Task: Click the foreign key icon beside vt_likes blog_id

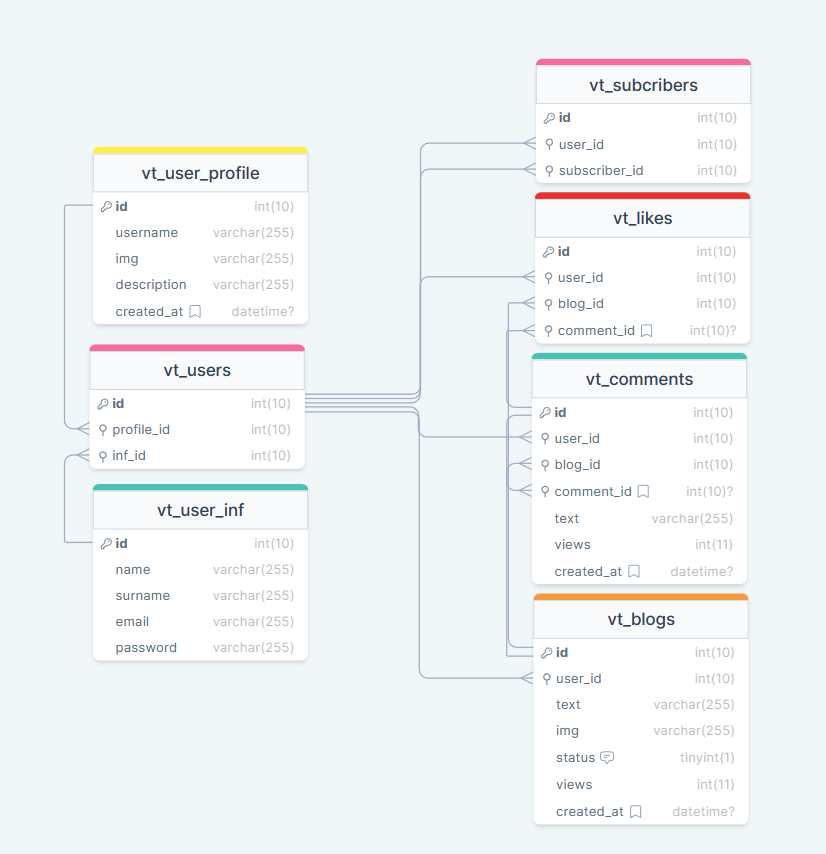Action: tap(548, 304)
